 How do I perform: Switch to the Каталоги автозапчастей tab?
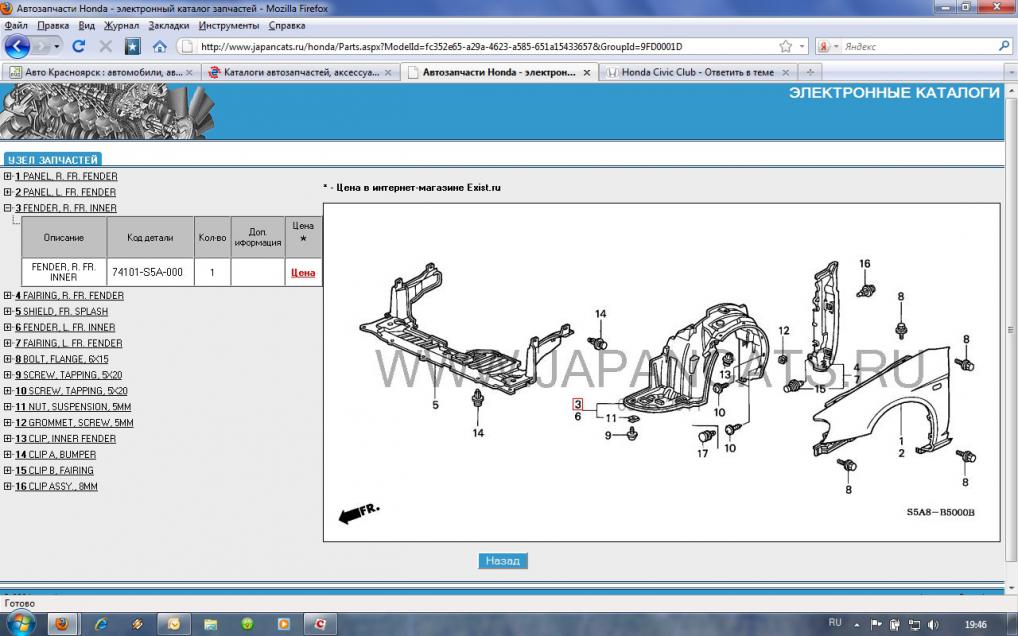(x=299, y=72)
